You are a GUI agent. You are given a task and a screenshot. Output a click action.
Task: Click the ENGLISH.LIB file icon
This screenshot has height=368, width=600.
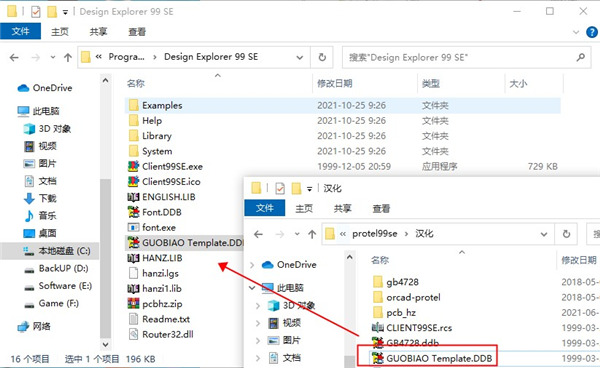(x=133, y=197)
